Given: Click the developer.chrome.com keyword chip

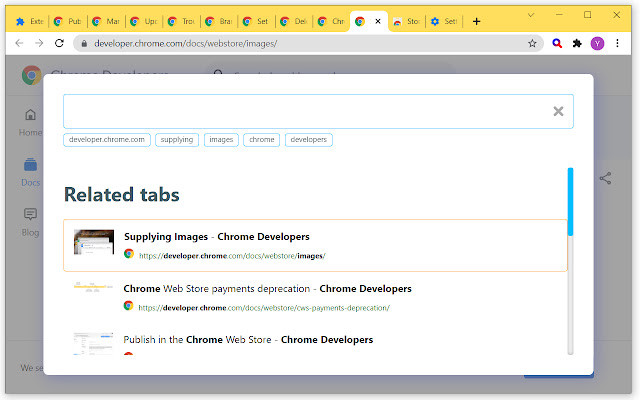Looking at the screenshot, I should point(107,140).
